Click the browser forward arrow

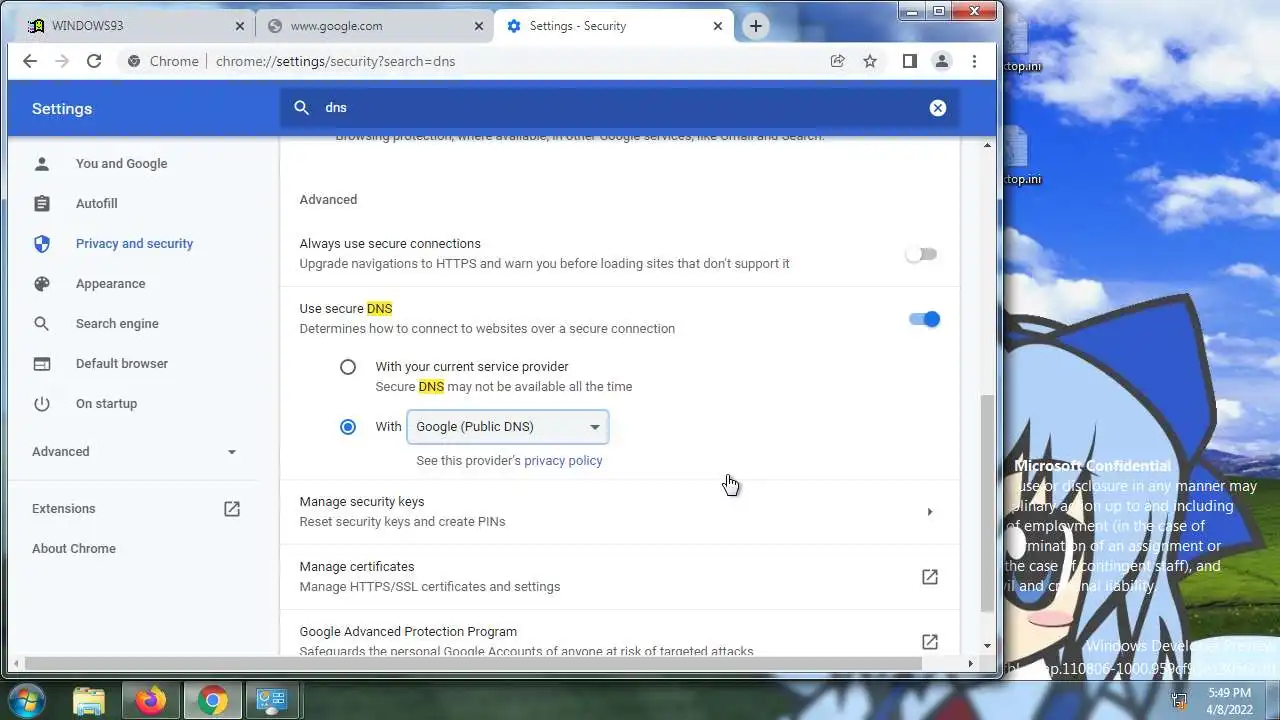[62, 61]
